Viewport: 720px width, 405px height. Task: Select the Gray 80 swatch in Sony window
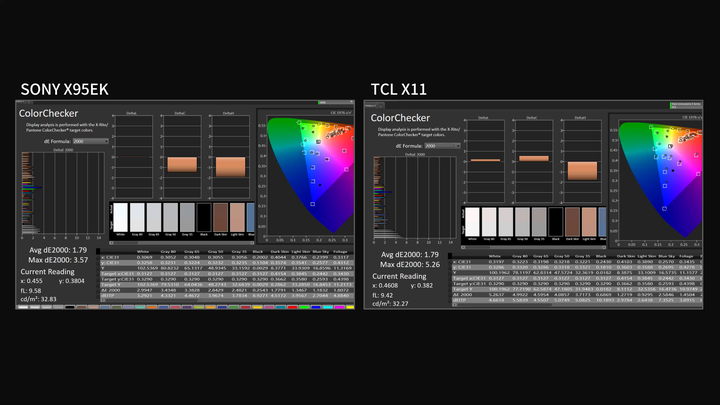coord(137,218)
